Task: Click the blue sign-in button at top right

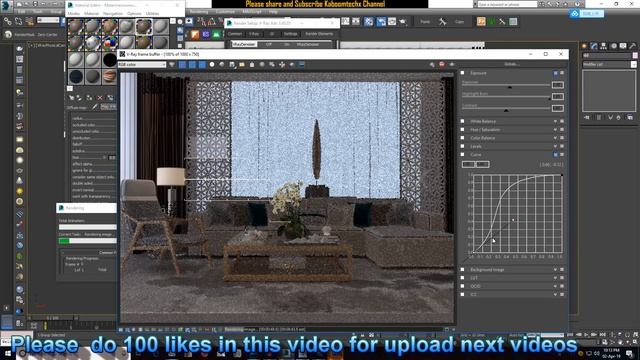Action: 587,13
